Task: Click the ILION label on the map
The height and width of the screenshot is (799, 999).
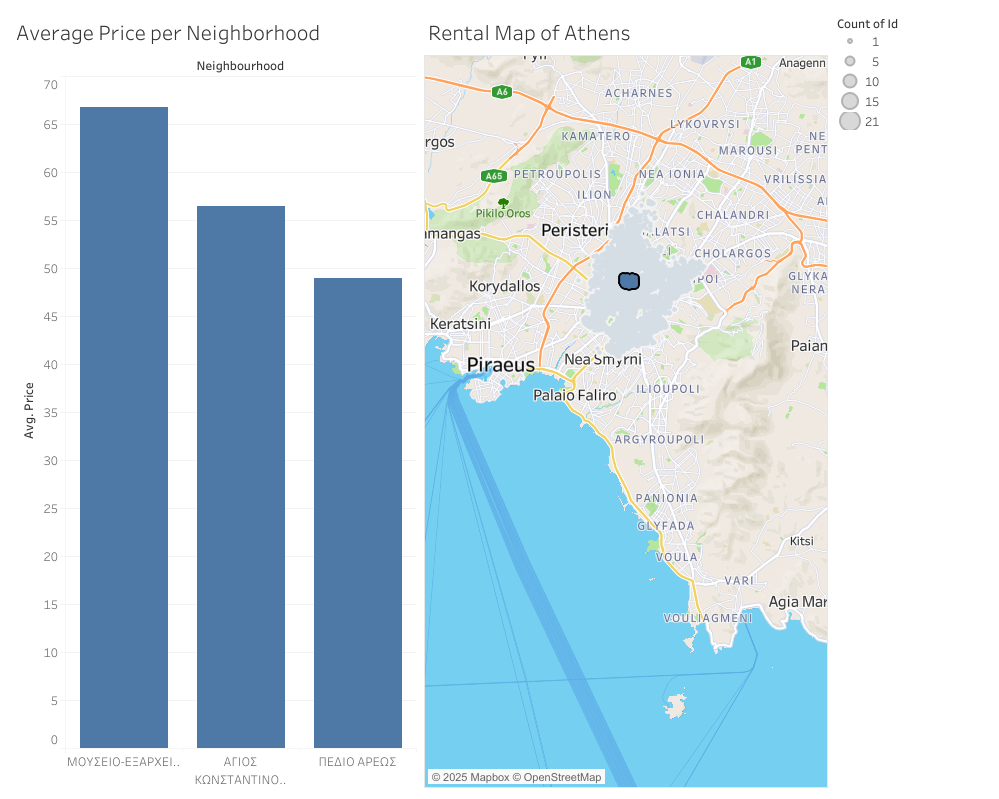Action: click(x=594, y=195)
